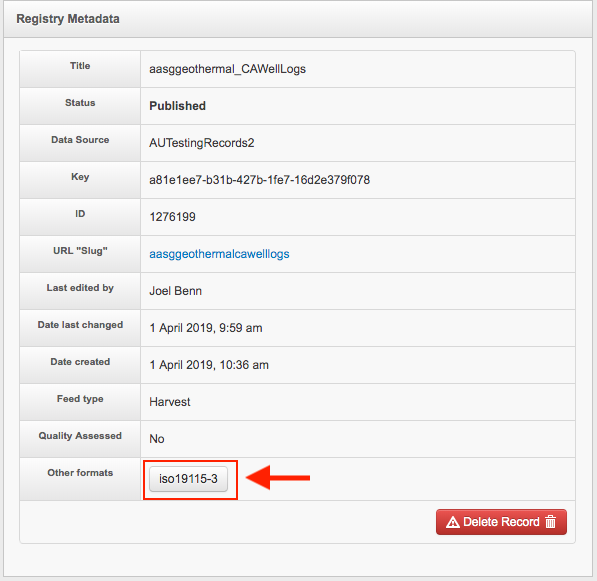Screen dimensions: 597x581
Task: Click the red arrow pointing at iso19115-3
Action: [278, 477]
